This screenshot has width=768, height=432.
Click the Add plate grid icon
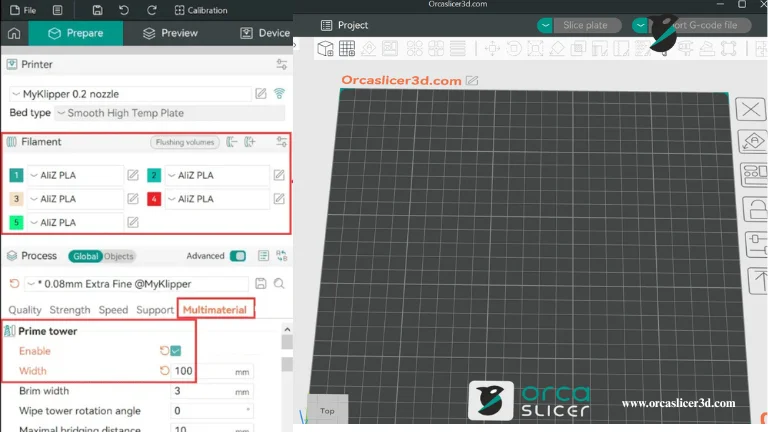click(347, 48)
